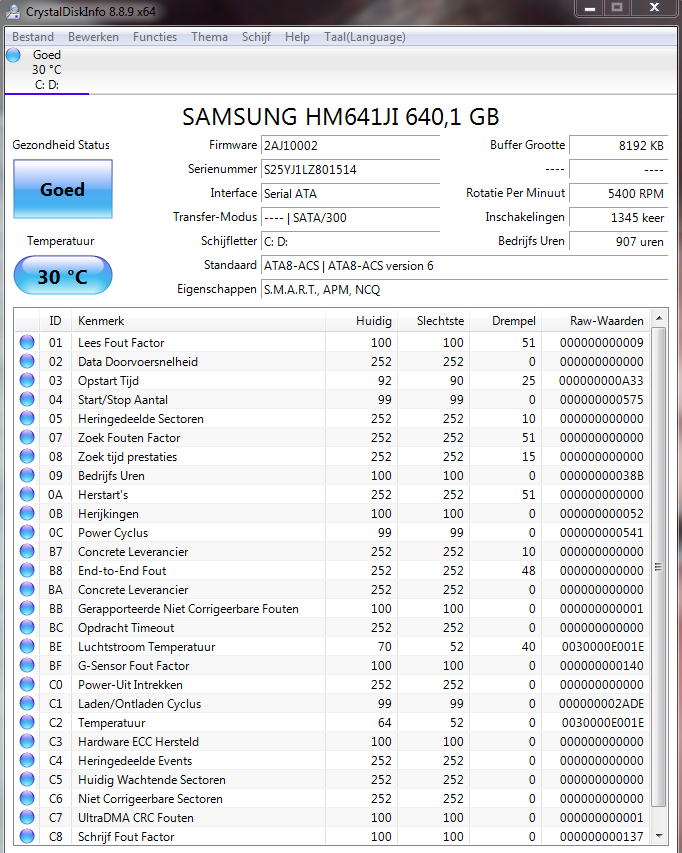The image size is (682, 853).
Task: Click status icon of Heringedeelde Events row
Action: (27, 761)
